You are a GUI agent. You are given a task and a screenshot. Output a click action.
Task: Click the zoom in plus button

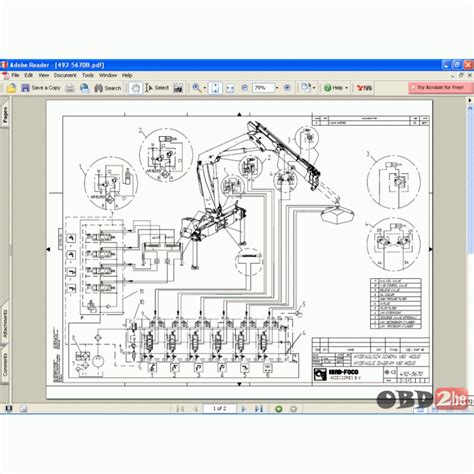click(x=287, y=88)
